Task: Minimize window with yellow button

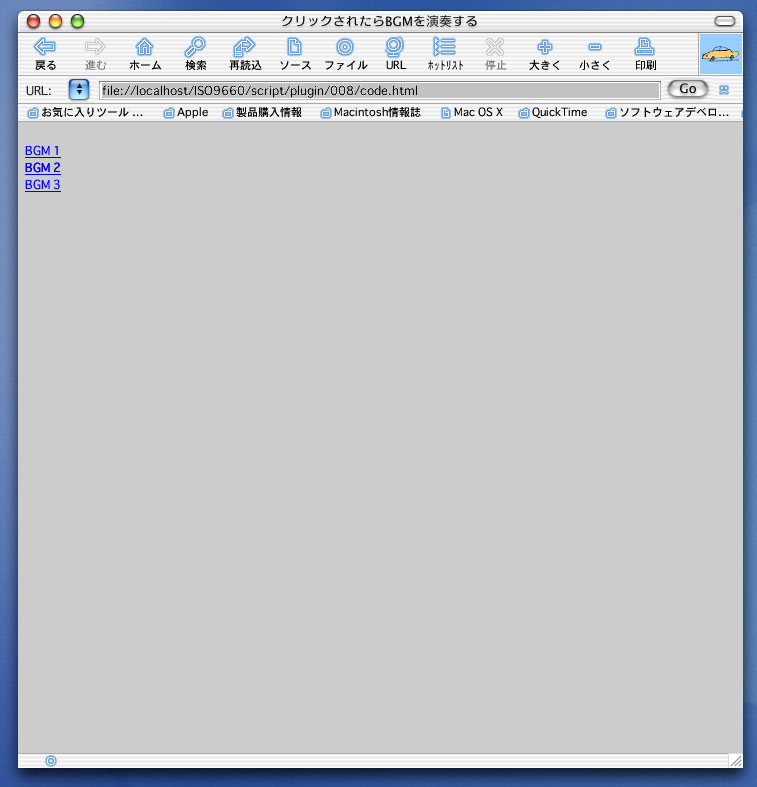Action: (x=55, y=21)
